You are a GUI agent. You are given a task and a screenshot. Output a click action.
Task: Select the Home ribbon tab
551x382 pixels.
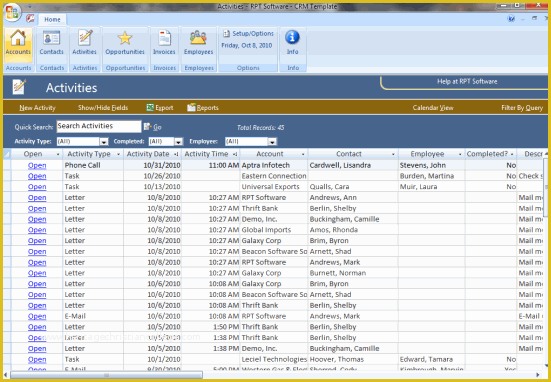click(52, 20)
